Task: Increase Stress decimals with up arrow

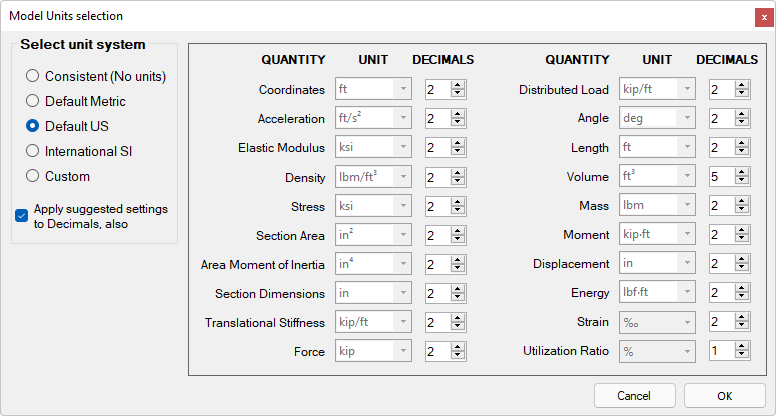Action: 457,202
